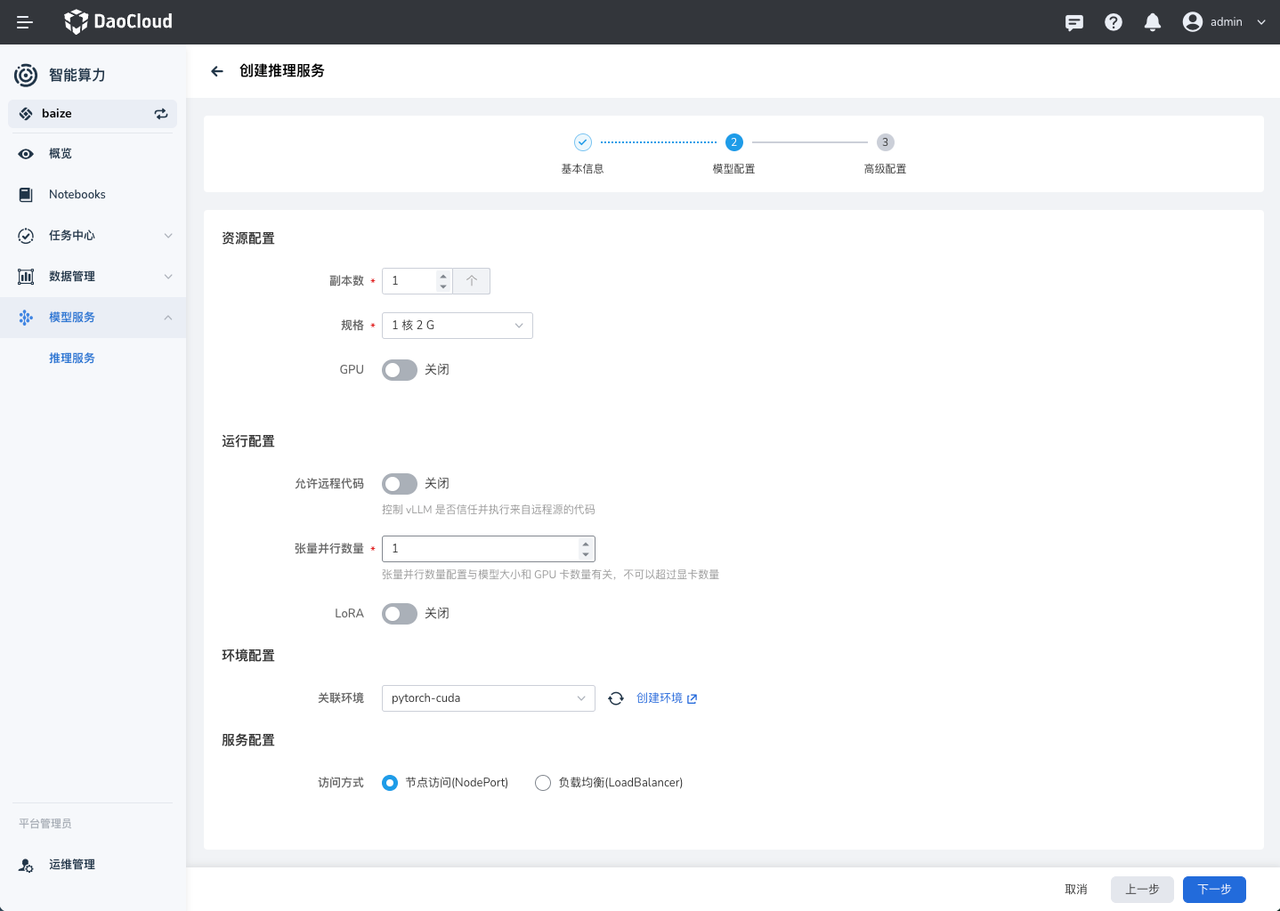Image resolution: width=1280 pixels, height=911 pixels.
Task: Click the hamburger menu icon
Action: (x=25, y=22)
